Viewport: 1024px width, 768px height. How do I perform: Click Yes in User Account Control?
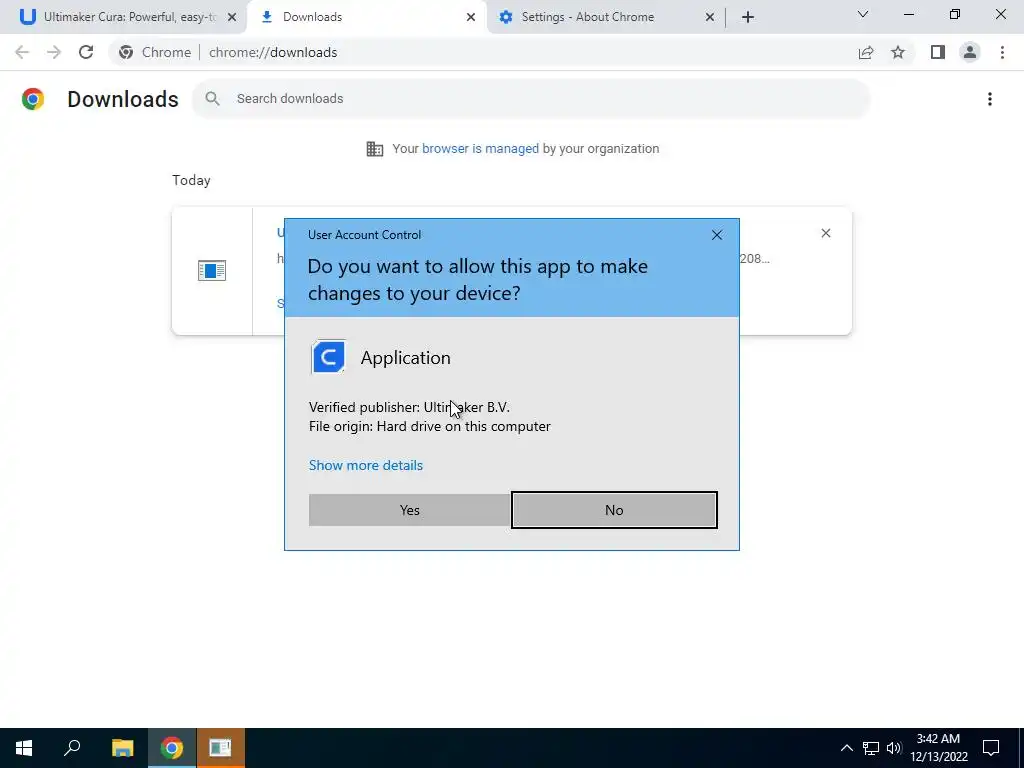point(409,510)
